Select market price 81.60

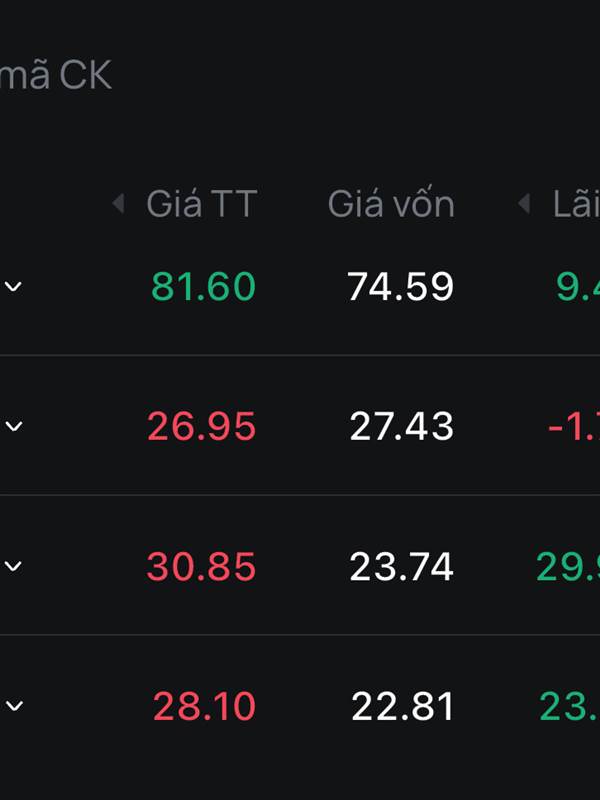tap(204, 286)
